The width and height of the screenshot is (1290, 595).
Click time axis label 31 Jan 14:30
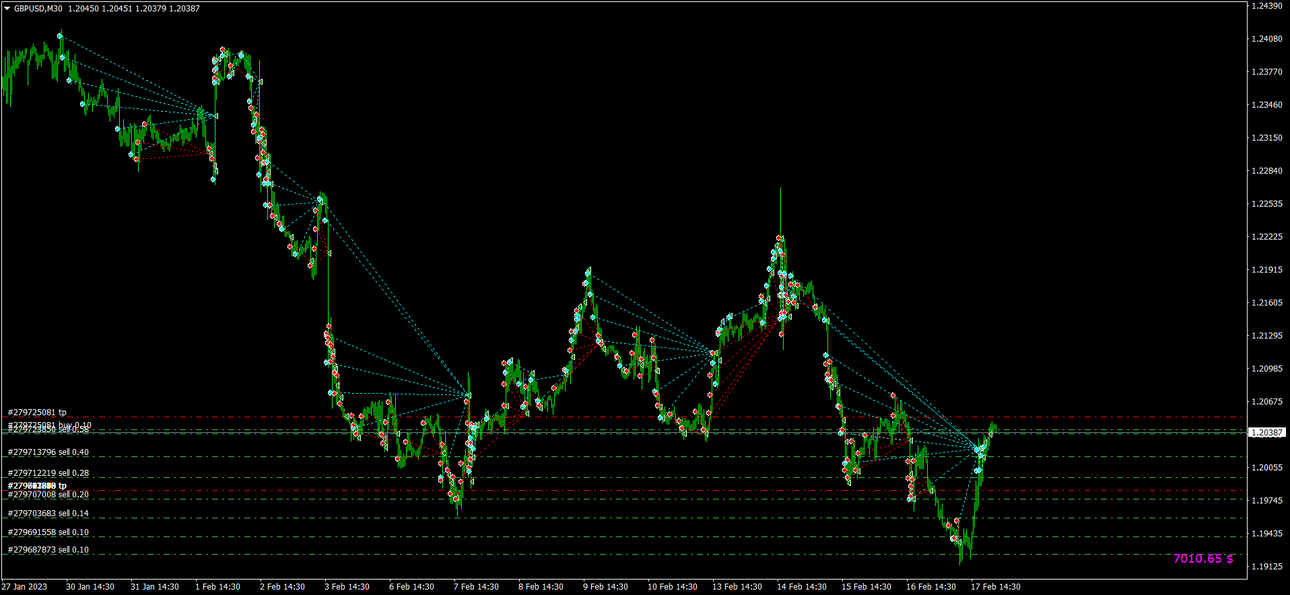(x=155, y=587)
